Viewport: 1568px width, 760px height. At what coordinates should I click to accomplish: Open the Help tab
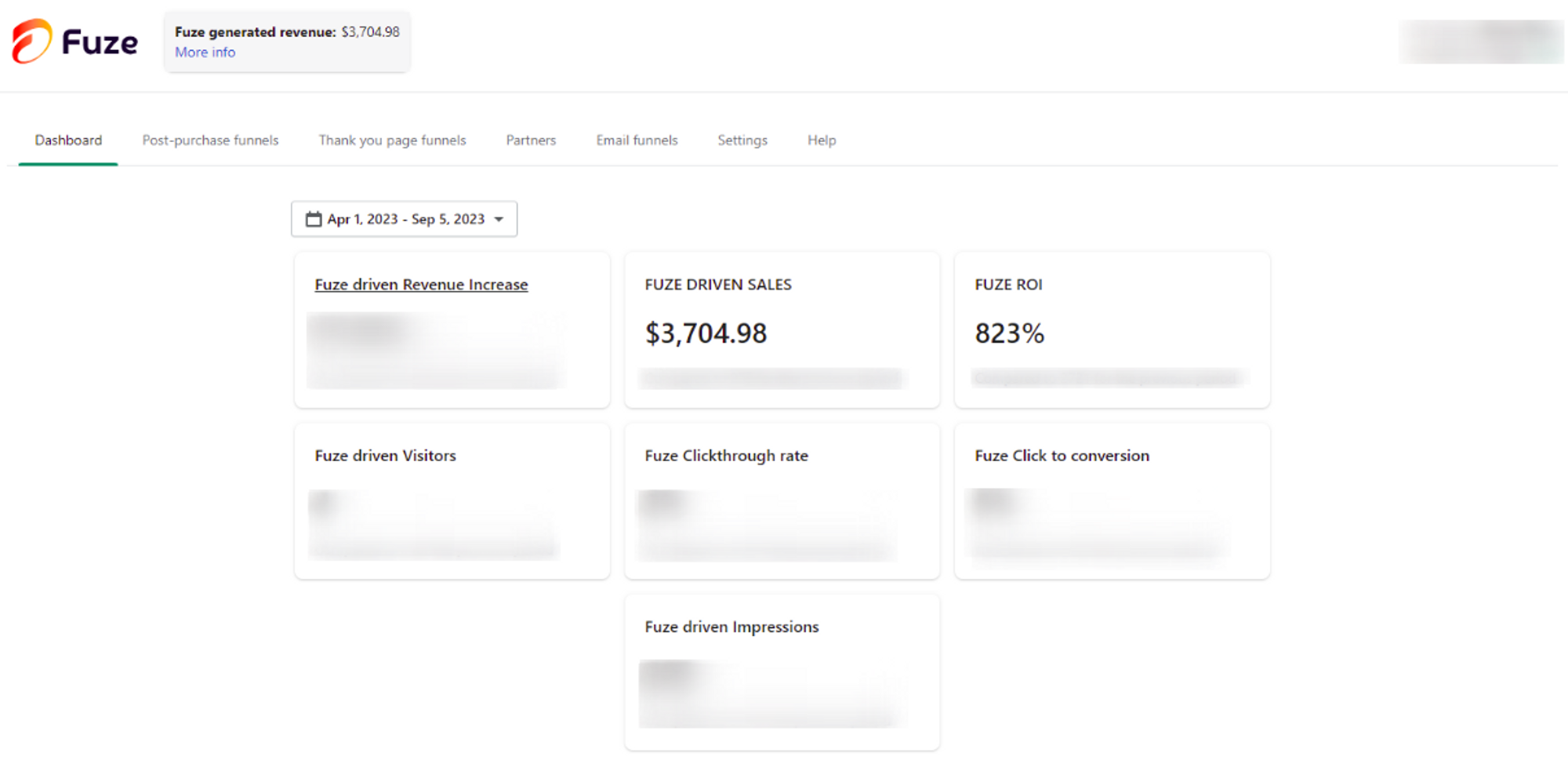click(822, 140)
